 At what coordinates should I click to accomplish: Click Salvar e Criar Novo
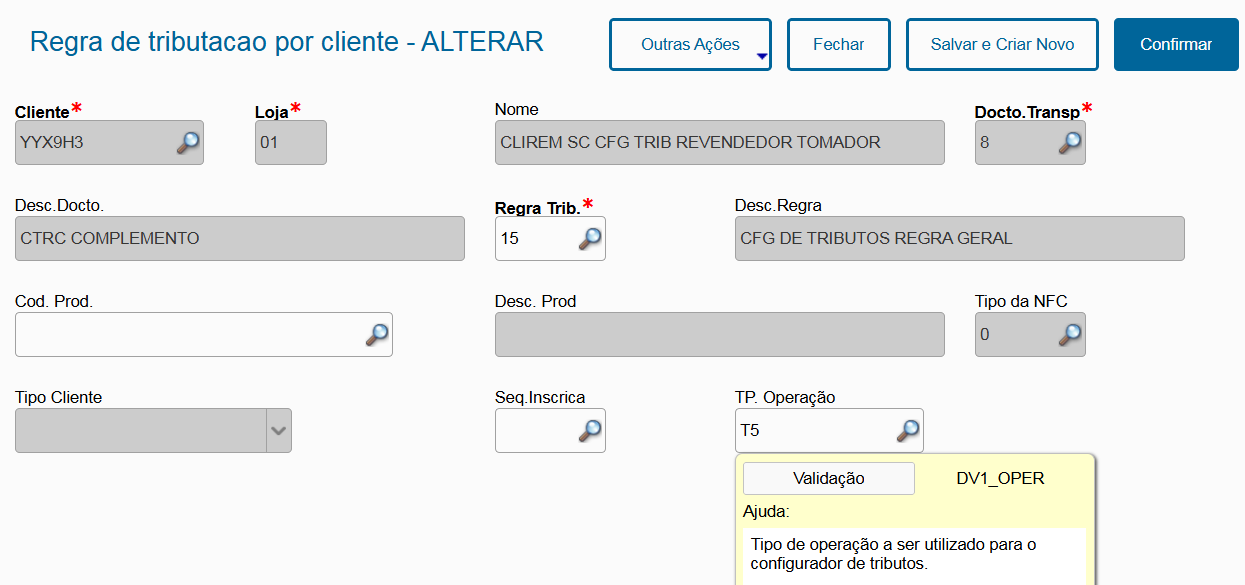pyautogui.click(x=1002, y=45)
